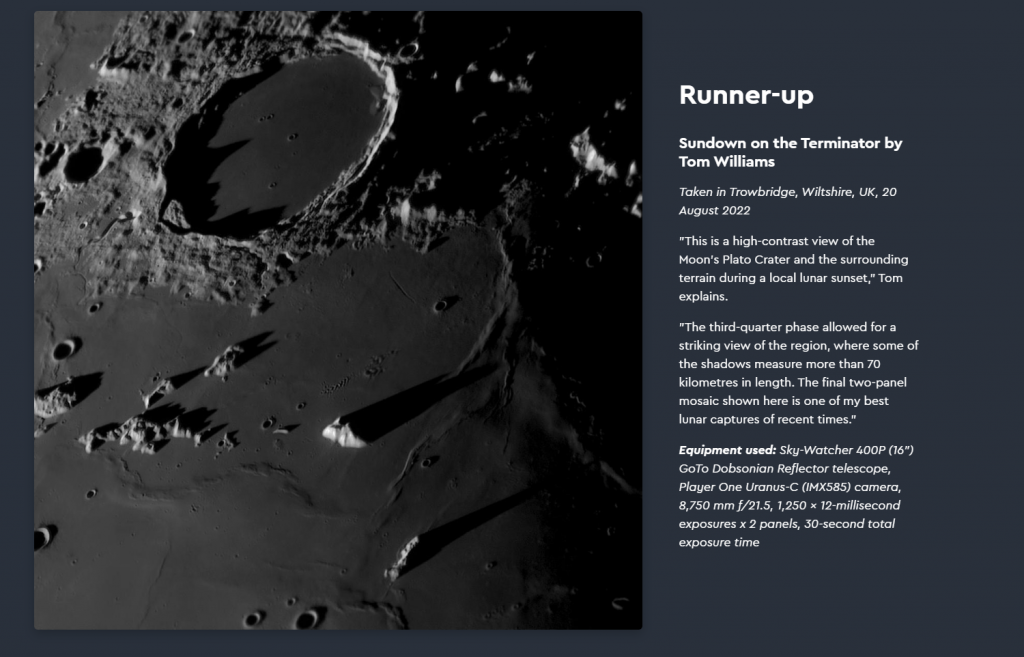This screenshot has height=657, width=1024.
Task: Click the "70 kilometres in length" text
Action: 800,373
